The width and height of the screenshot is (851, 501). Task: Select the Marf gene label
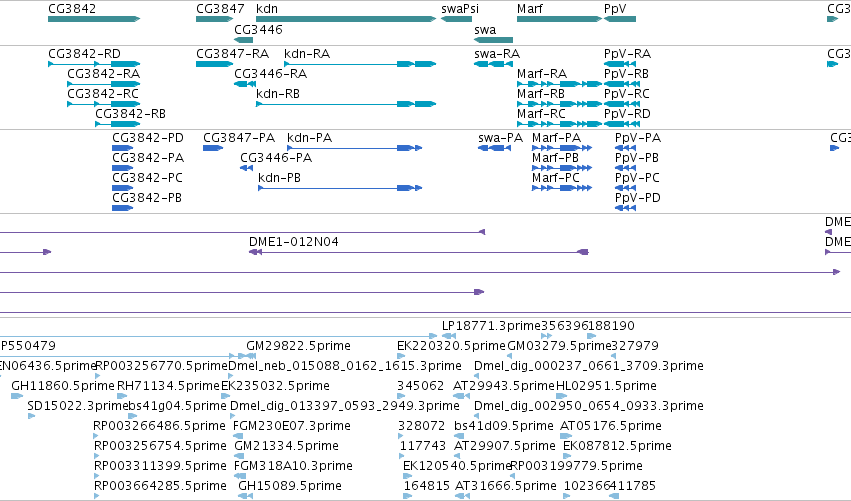[530, 9]
